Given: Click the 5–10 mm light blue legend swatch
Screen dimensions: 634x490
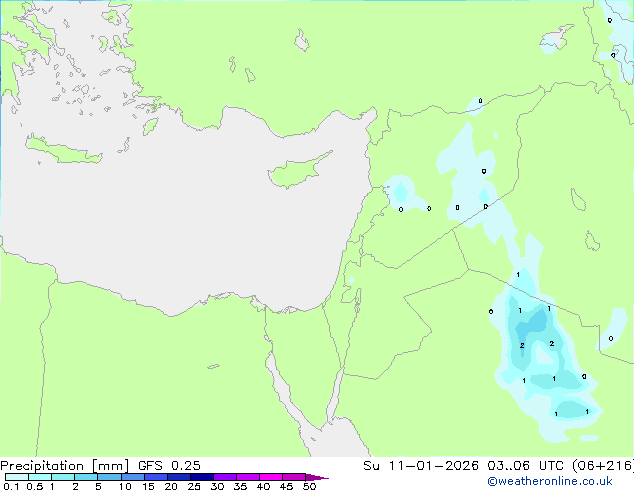Looking at the screenshot, I should pyautogui.click(x=109, y=477).
